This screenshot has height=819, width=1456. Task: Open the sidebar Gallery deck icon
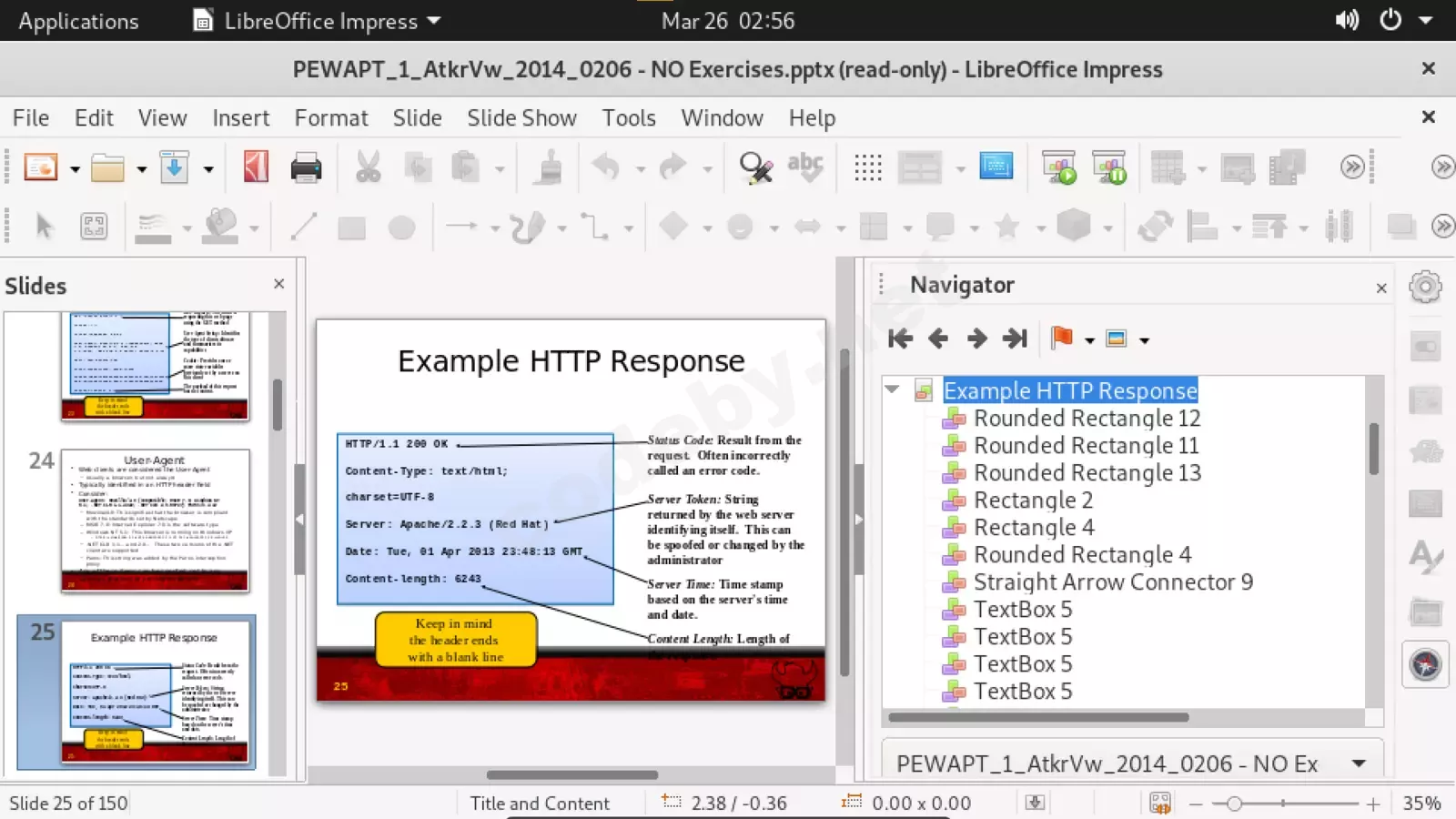click(1426, 612)
